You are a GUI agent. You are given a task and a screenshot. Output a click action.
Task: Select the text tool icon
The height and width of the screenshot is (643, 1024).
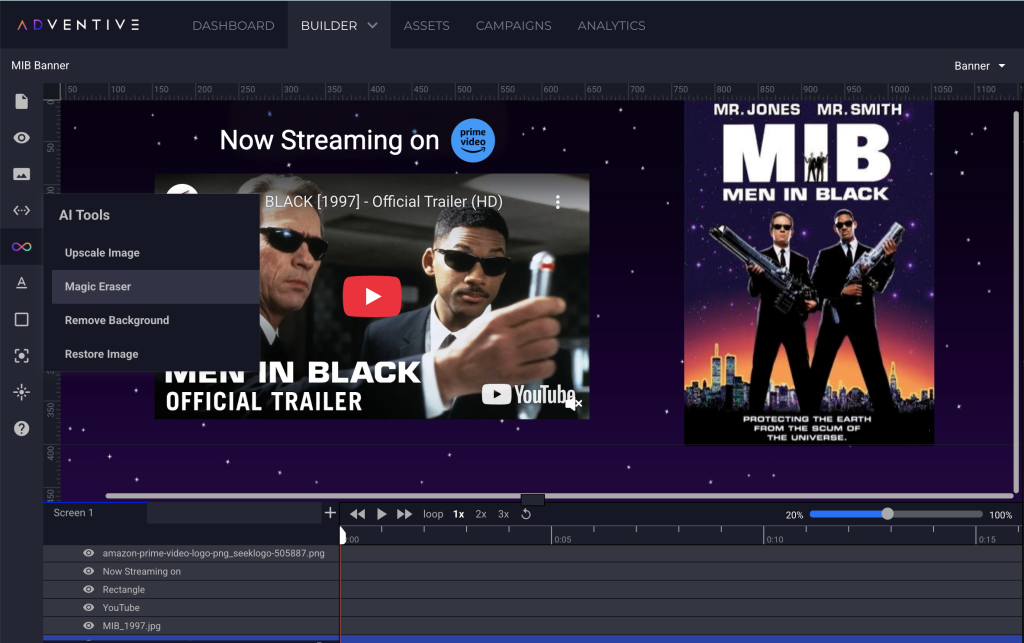point(22,283)
